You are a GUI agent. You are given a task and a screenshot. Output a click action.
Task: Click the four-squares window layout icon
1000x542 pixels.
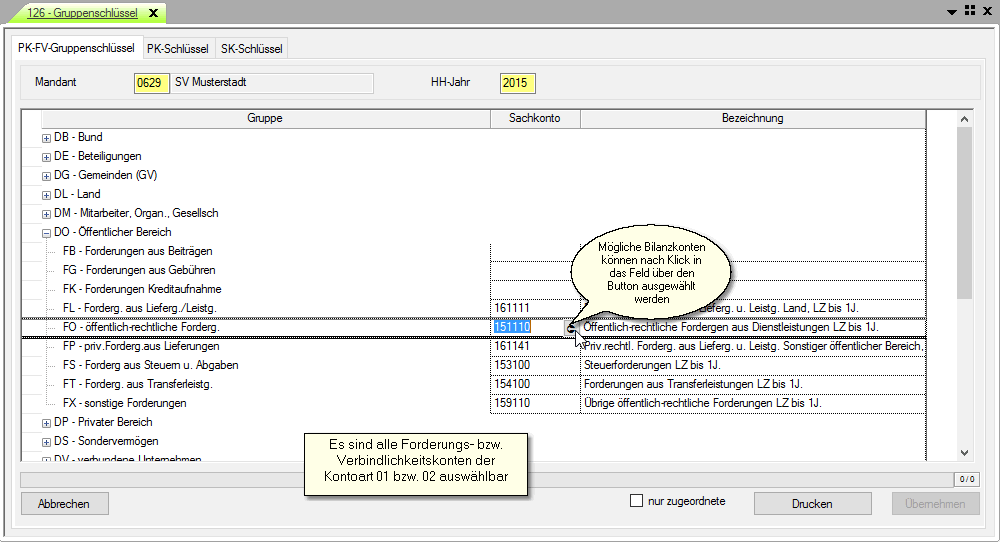(969, 10)
